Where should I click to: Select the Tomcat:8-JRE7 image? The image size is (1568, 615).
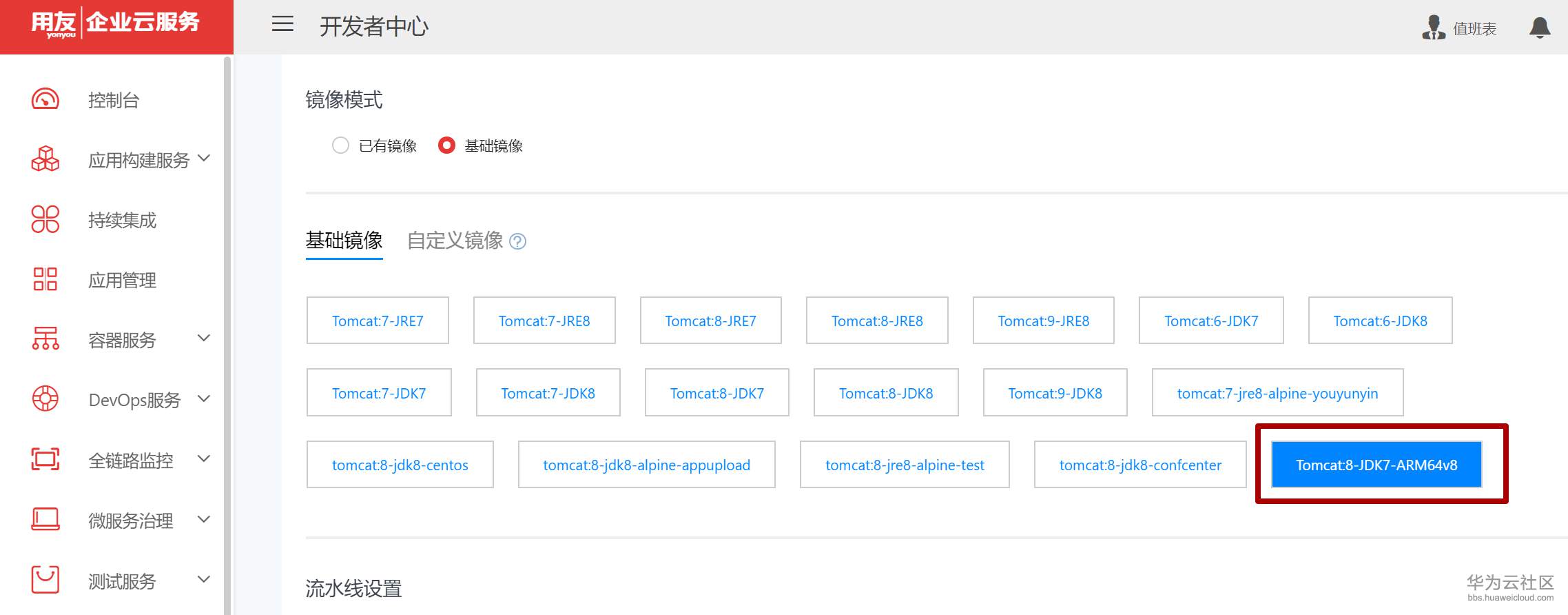point(711,321)
